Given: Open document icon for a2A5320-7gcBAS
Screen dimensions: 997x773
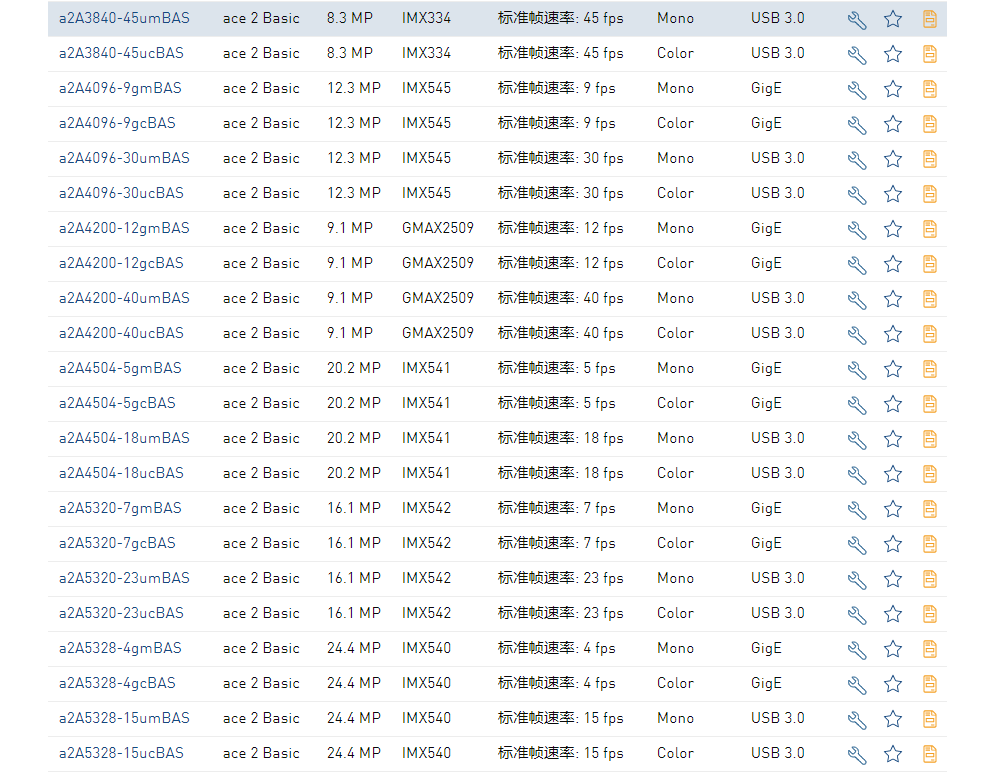Looking at the screenshot, I should (930, 544).
